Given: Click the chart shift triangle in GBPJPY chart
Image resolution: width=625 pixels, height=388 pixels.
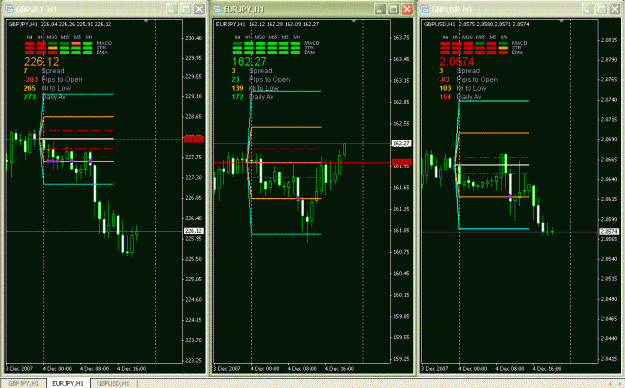Looking at the screenshot, I should click(x=146, y=20).
